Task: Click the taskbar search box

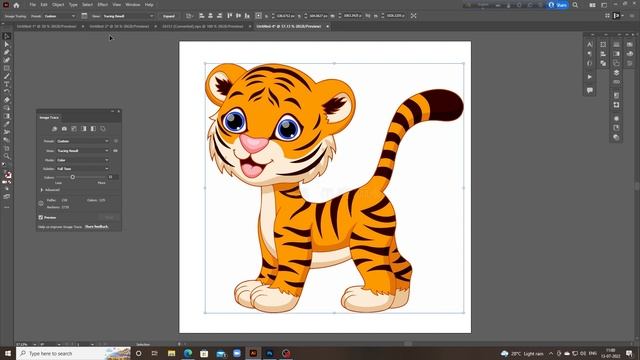Action: pos(73,353)
